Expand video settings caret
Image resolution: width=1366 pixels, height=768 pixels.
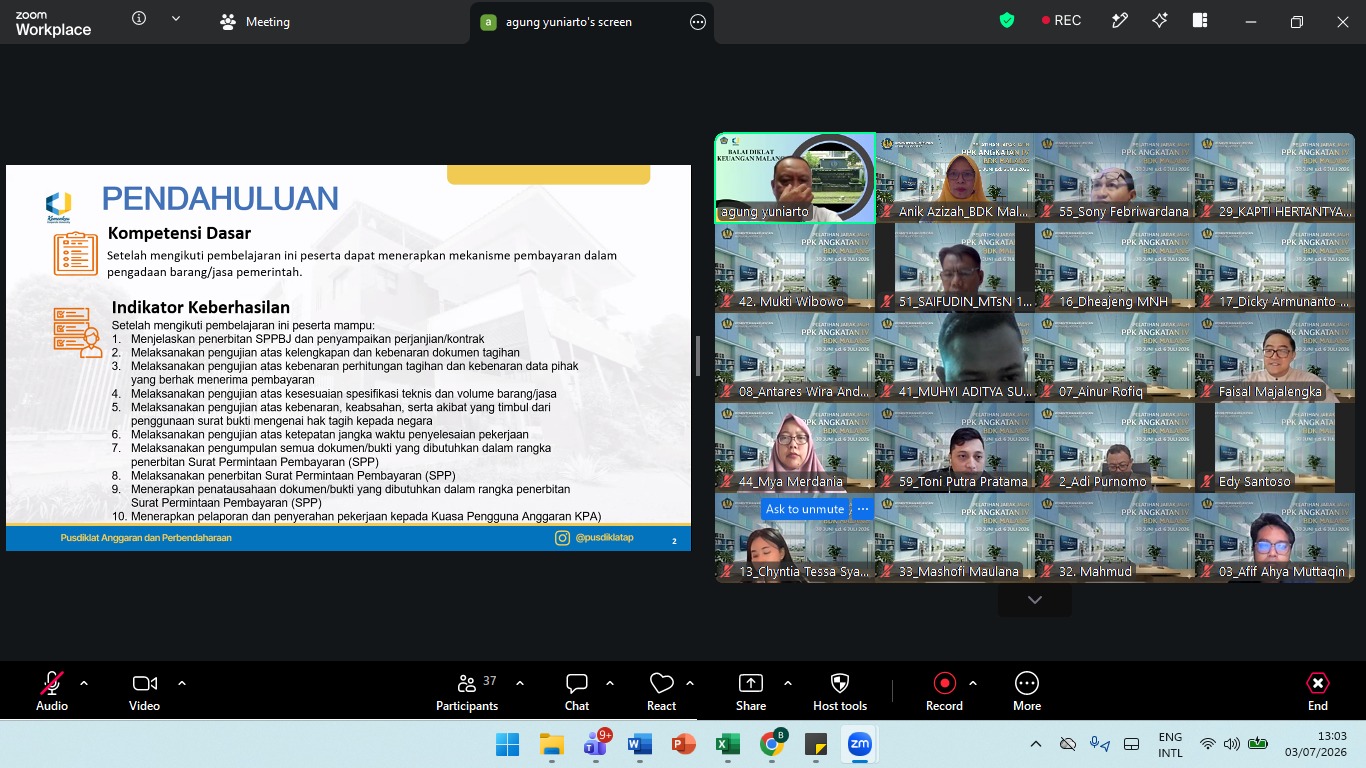(x=182, y=683)
